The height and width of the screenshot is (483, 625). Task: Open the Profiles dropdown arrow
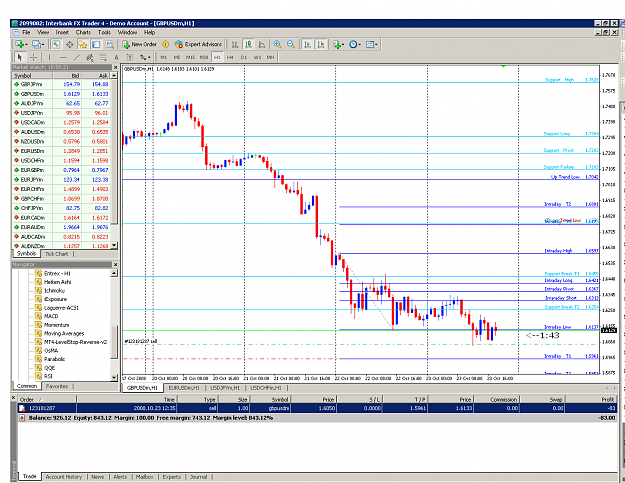[43, 44]
